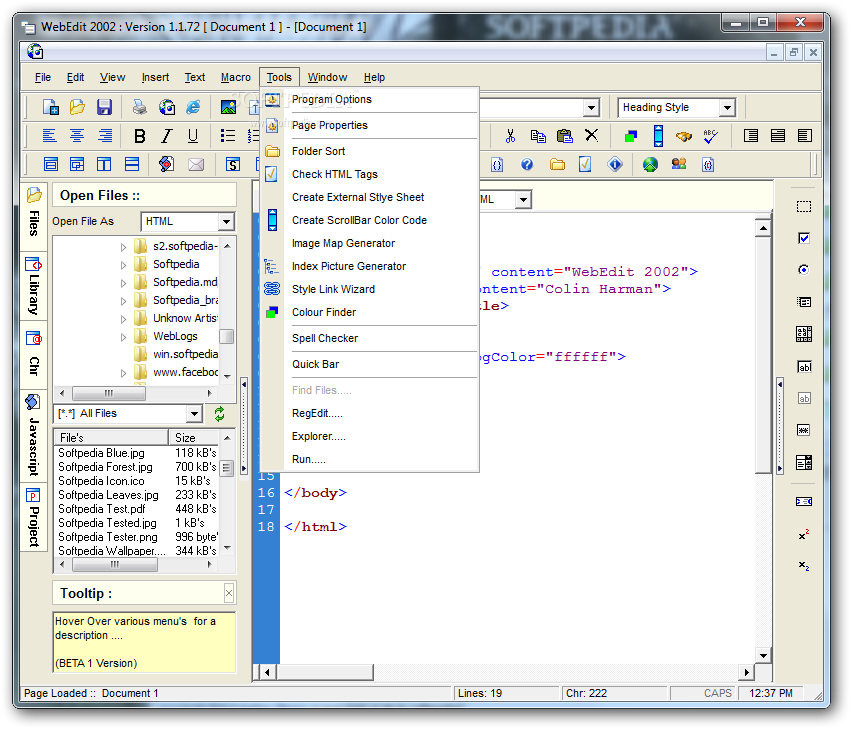Click the Insert Image picture icon
851x729 pixels.
coord(228,107)
